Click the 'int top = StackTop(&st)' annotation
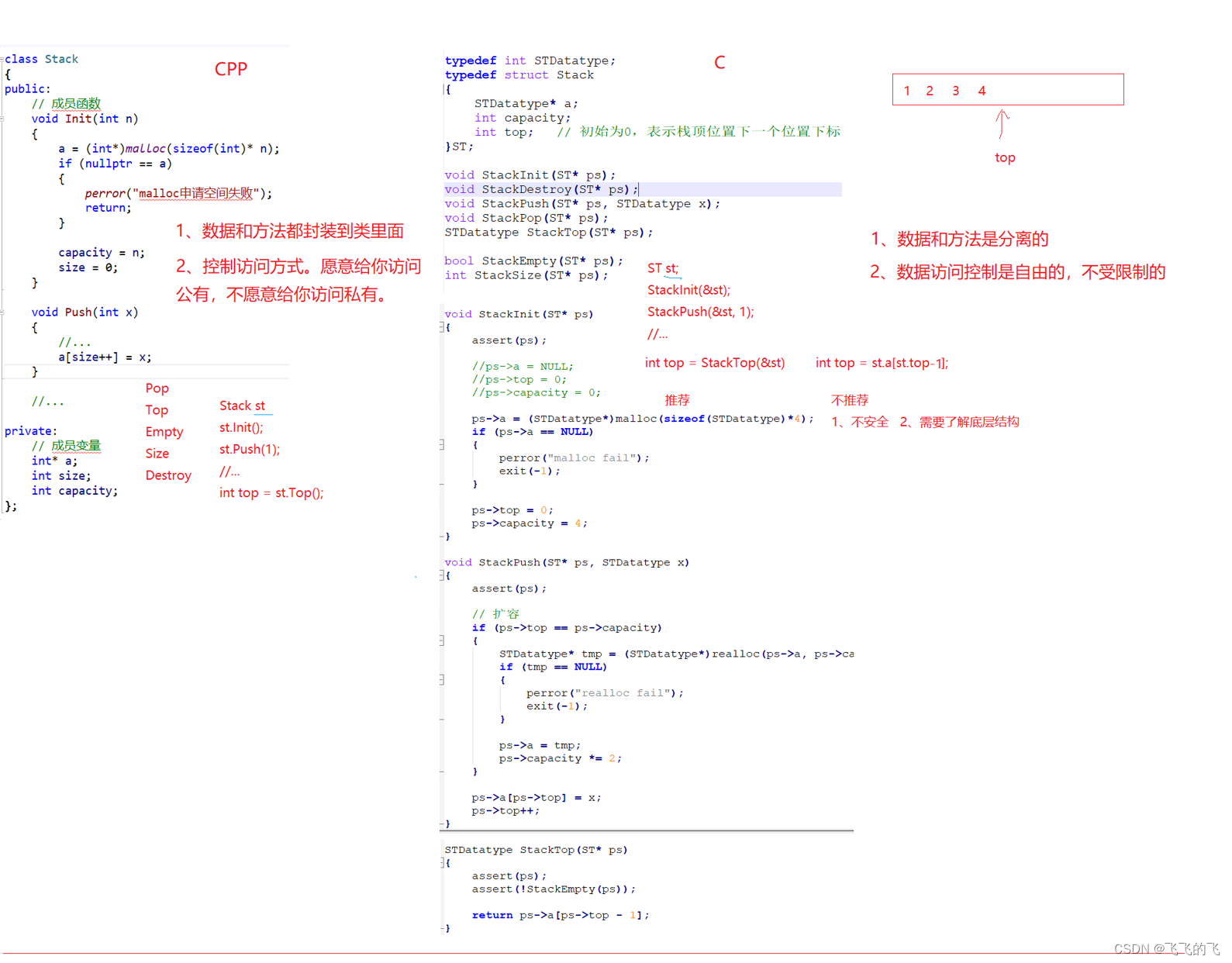The width and height of the screenshot is (1232, 963). click(x=715, y=363)
